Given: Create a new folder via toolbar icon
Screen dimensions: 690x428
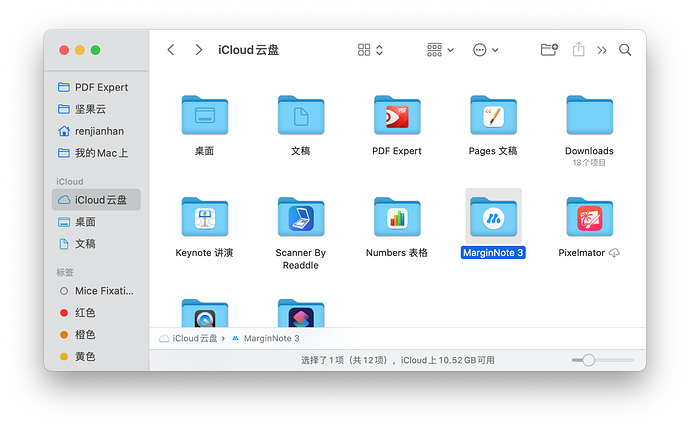Looking at the screenshot, I should click(x=549, y=50).
